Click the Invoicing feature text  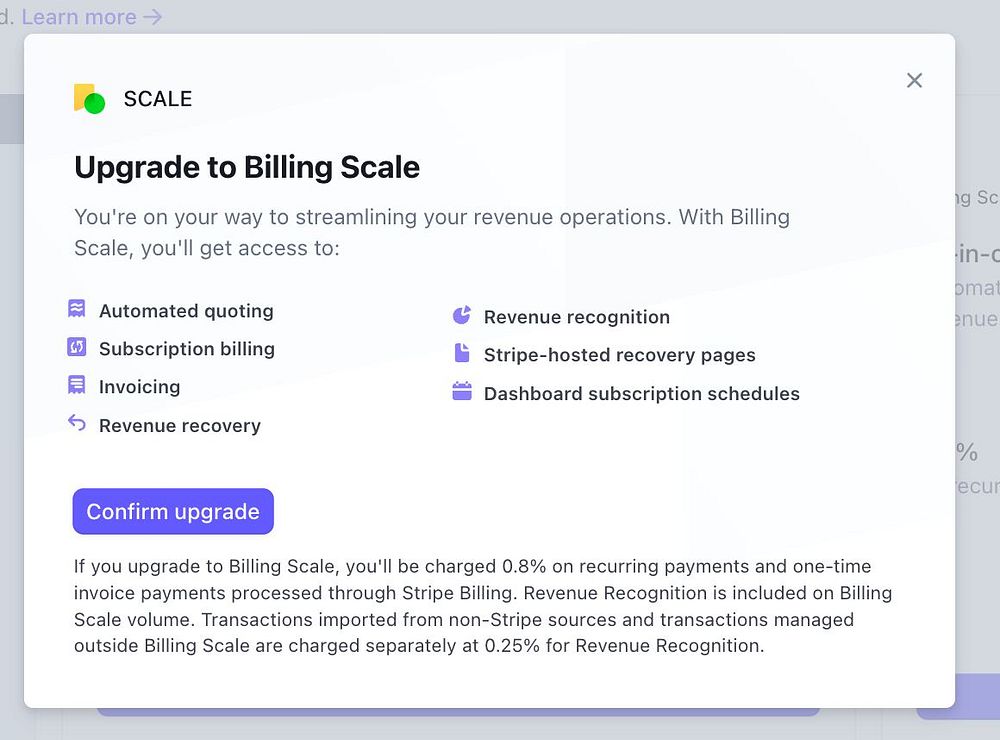pos(140,387)
